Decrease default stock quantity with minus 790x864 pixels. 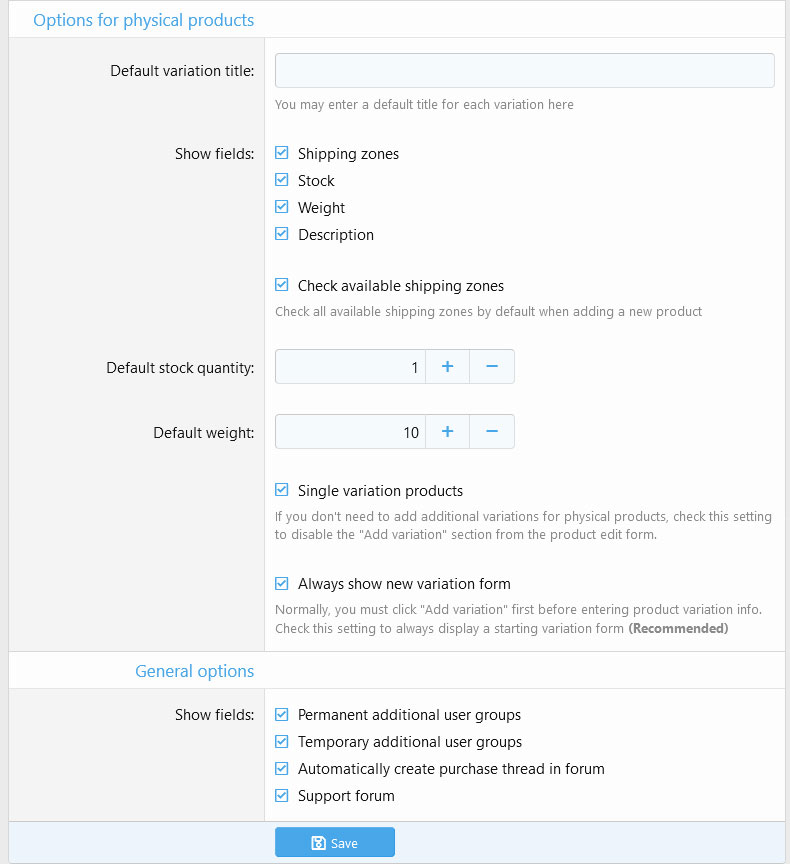pyautogui.click(x=492, y=367)
